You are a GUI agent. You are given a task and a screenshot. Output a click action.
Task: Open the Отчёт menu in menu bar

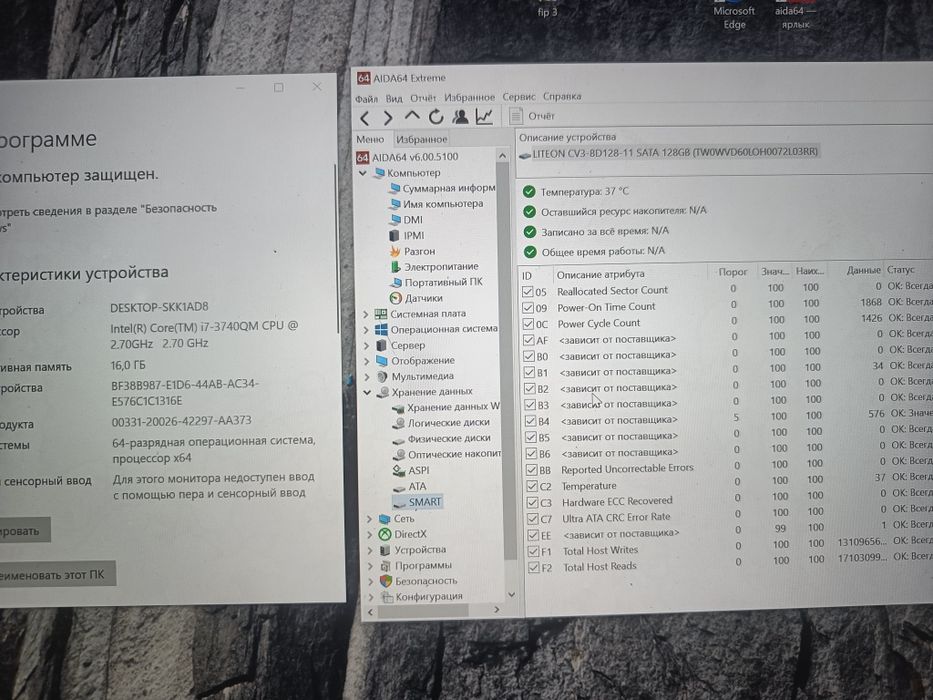coord(423,98)
